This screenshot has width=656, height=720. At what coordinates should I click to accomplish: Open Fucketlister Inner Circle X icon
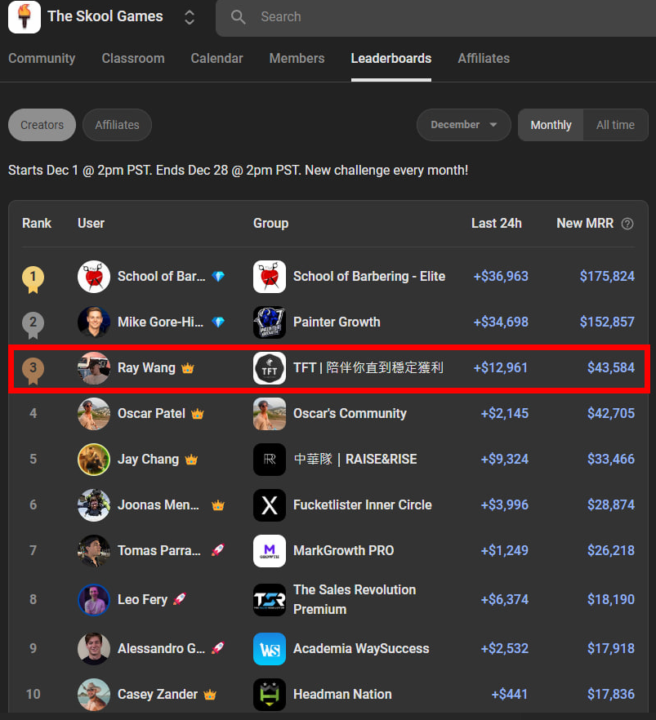(x=269, y=505)
